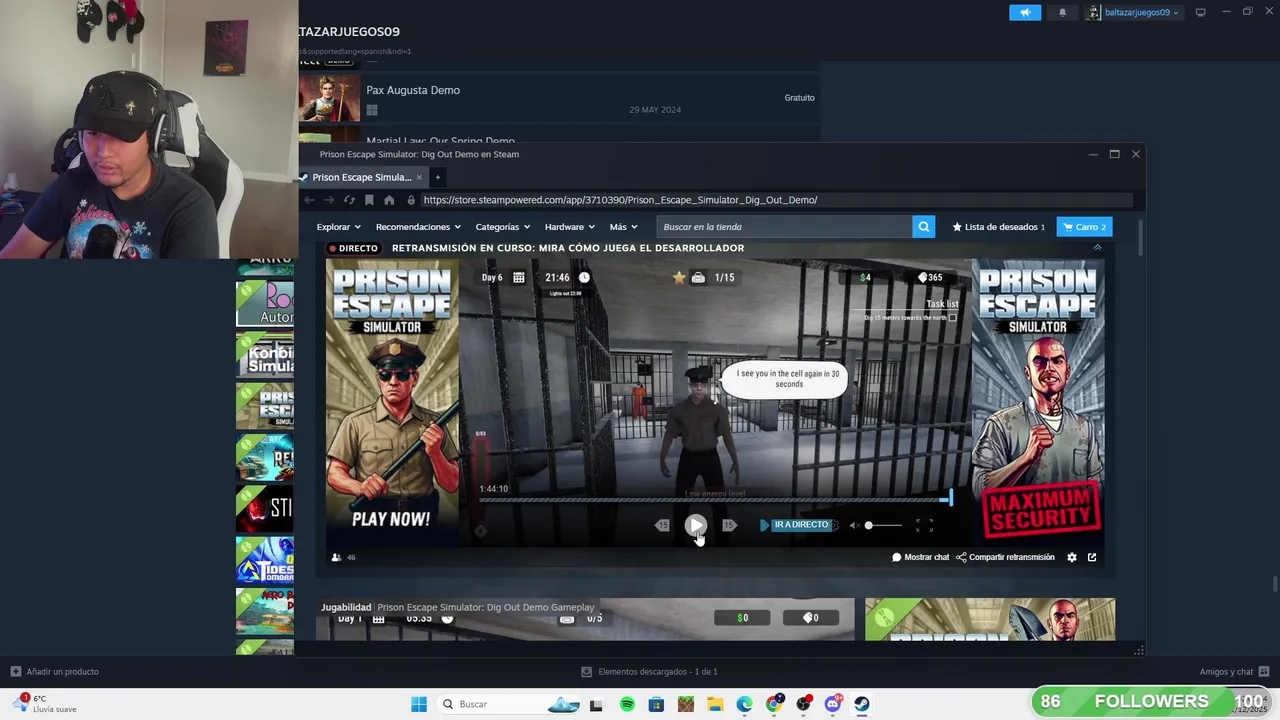Open the Carro shopping cart
1280x720 pixels.
click(x=1084, y=227)
